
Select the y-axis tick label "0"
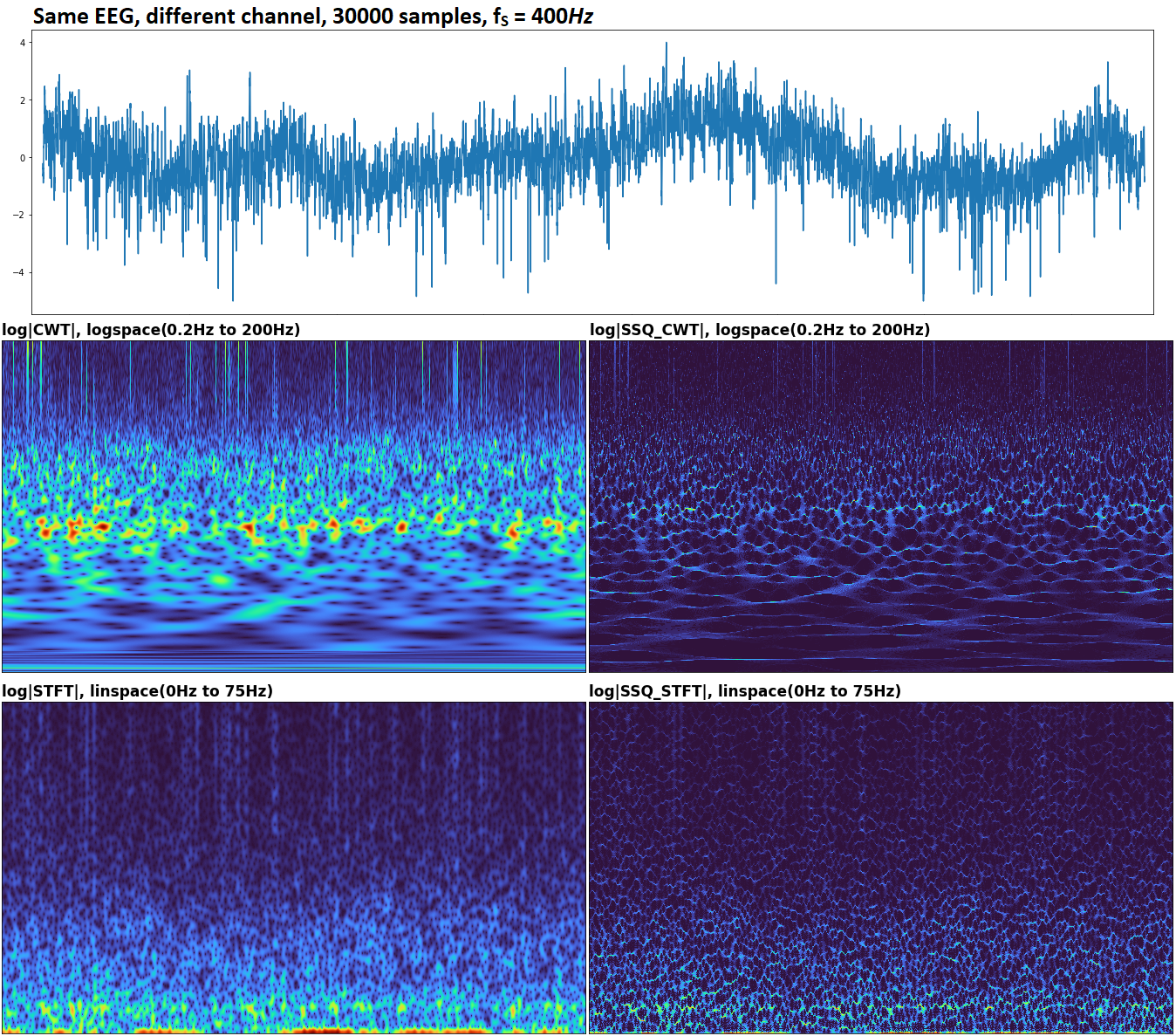[24, 158]
